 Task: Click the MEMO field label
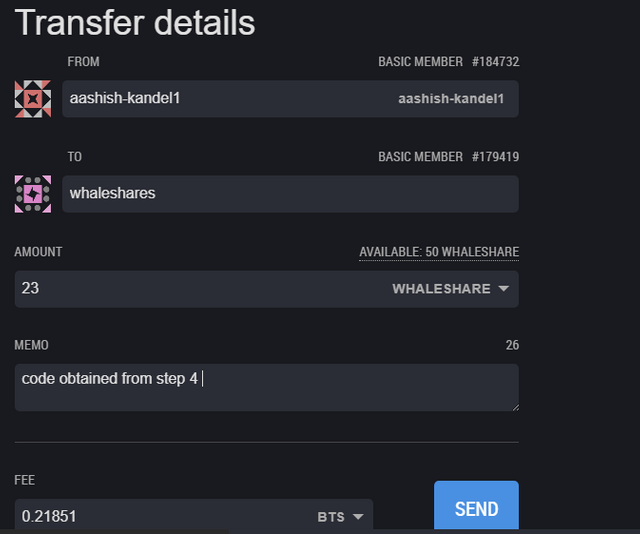click(31, 345)
